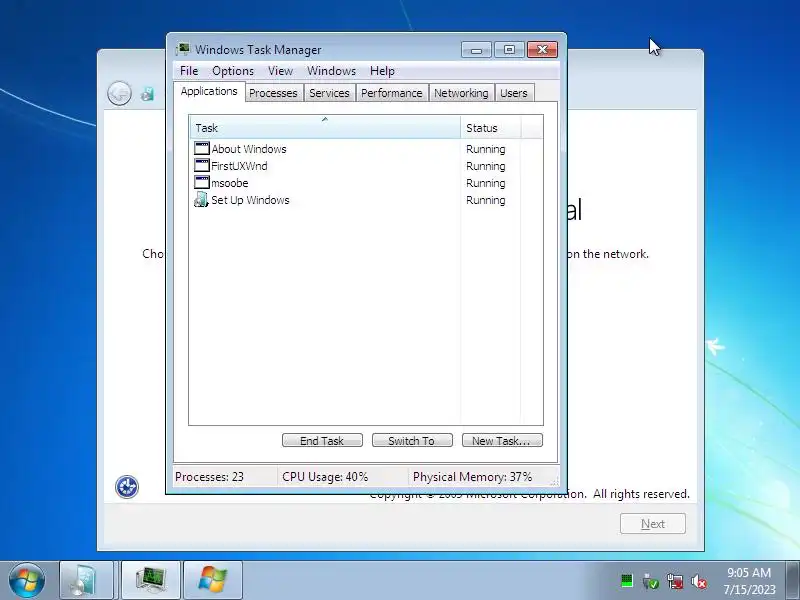Click the taskbar clock showing 9:05 AM
Screen dimensions: 800x600
coord(749,581)
